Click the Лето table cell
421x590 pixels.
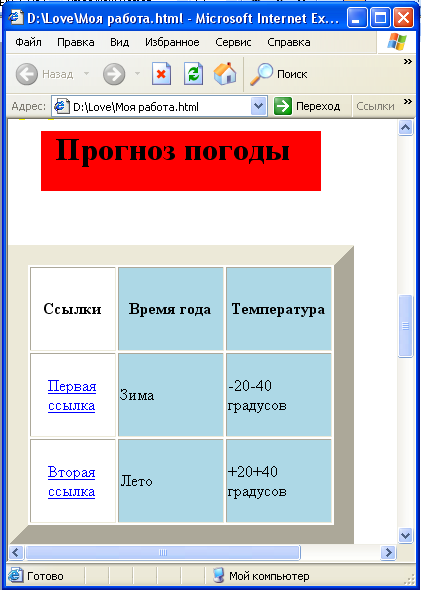coord(170,481)
